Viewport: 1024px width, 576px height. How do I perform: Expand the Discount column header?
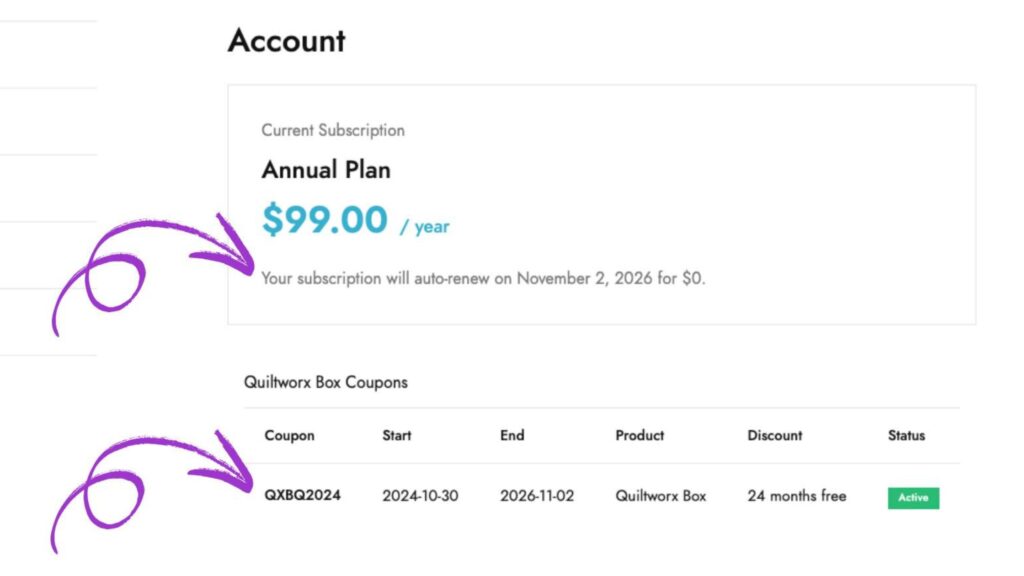pyautogui.click(x=775, y=436)
